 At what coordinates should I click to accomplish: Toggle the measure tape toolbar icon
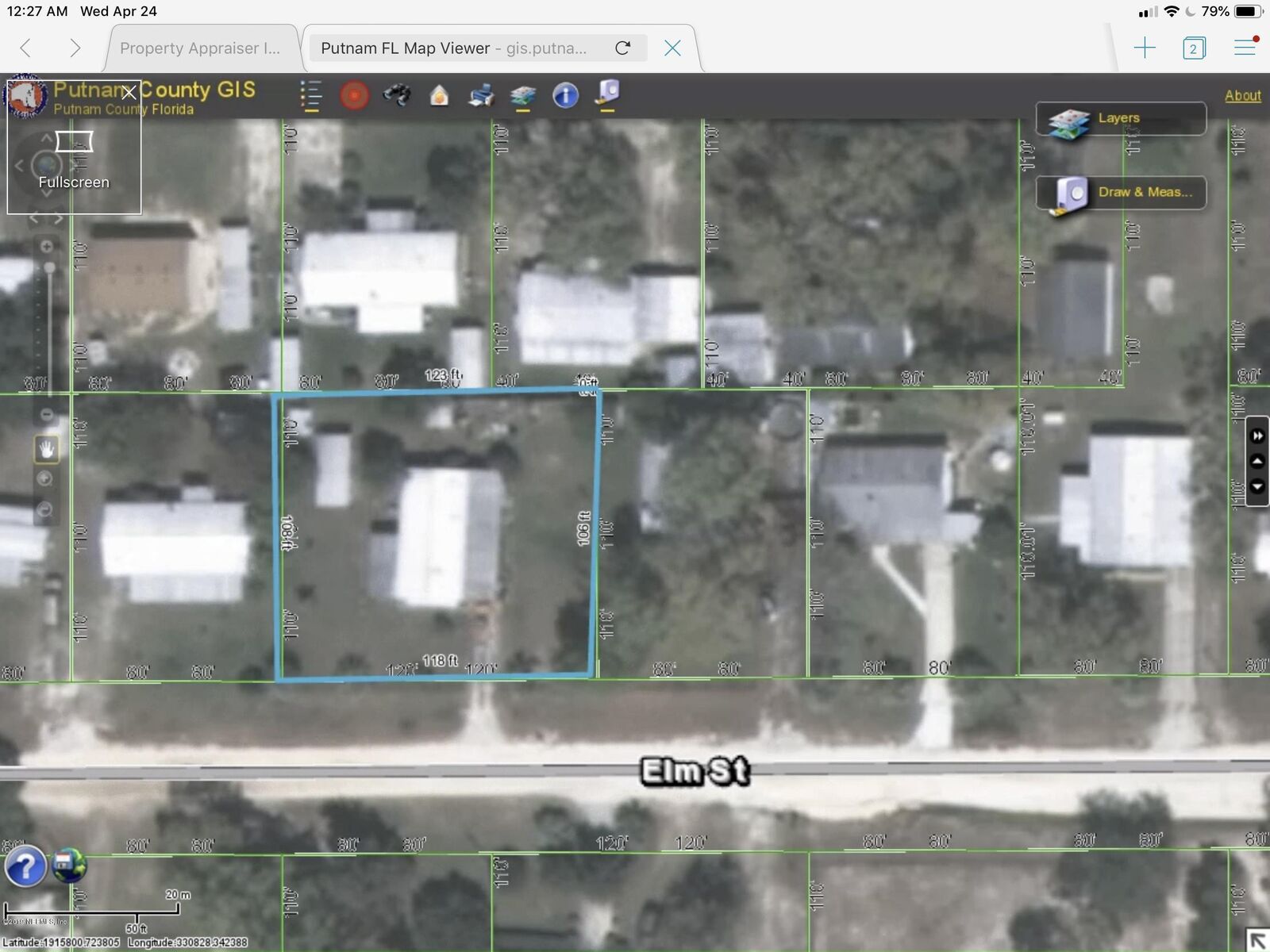coord(608,93)
